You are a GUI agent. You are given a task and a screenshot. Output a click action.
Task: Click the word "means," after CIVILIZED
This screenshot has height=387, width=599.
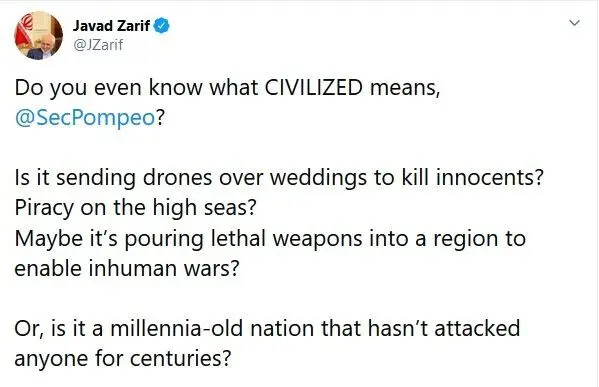(405, 88)
